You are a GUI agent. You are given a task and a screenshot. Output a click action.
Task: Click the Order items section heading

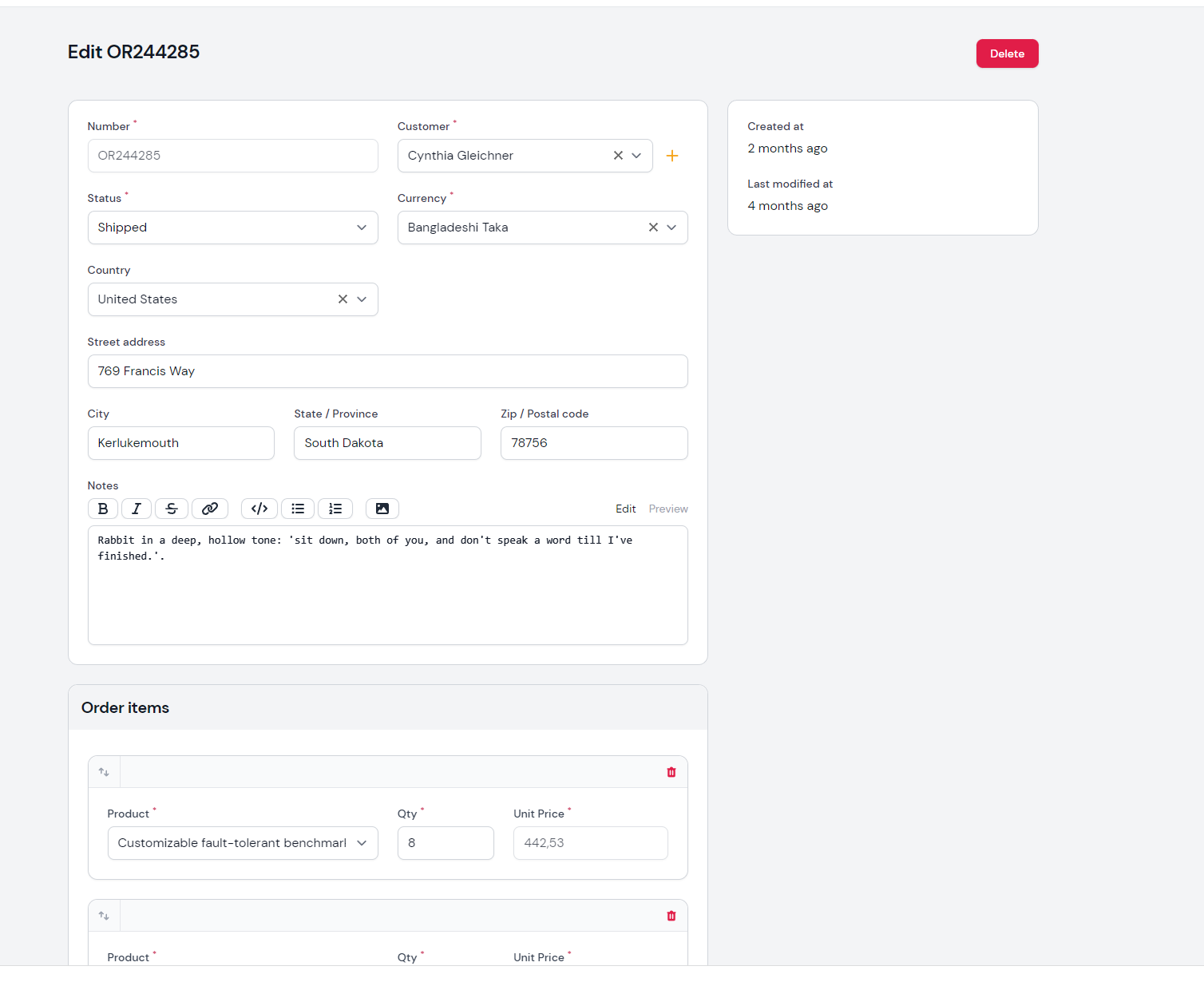point(125,707)
